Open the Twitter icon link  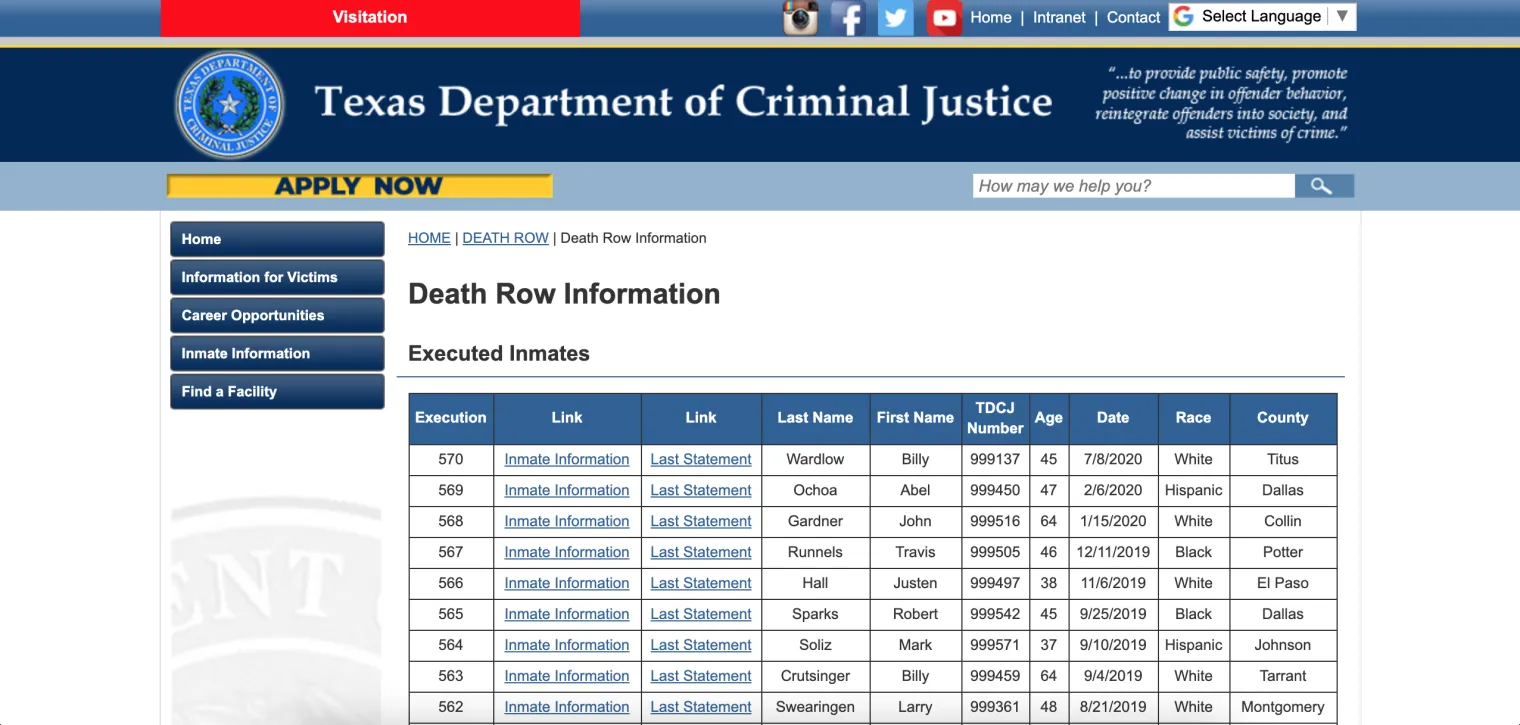[896, 18]
